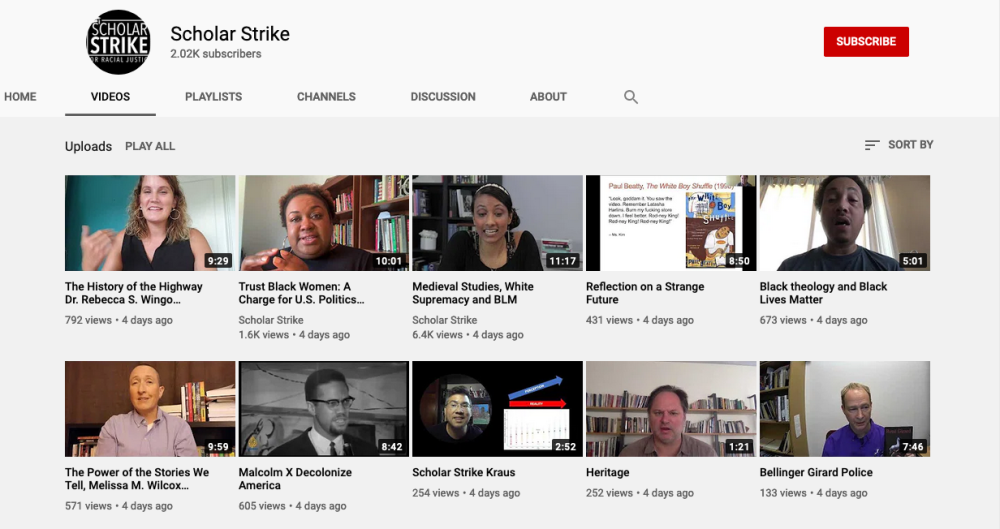This screenshot has height=529, width=1000.
Task: Click title 'Malcolm X Decolonize America'
Action: 295,479
